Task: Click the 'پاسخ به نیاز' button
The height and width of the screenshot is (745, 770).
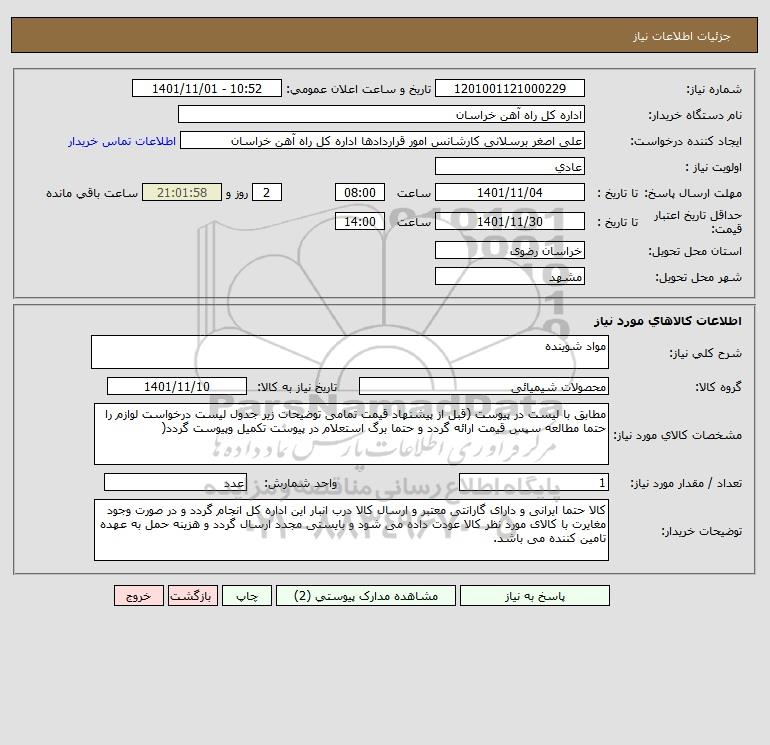Action: [535, 596]
